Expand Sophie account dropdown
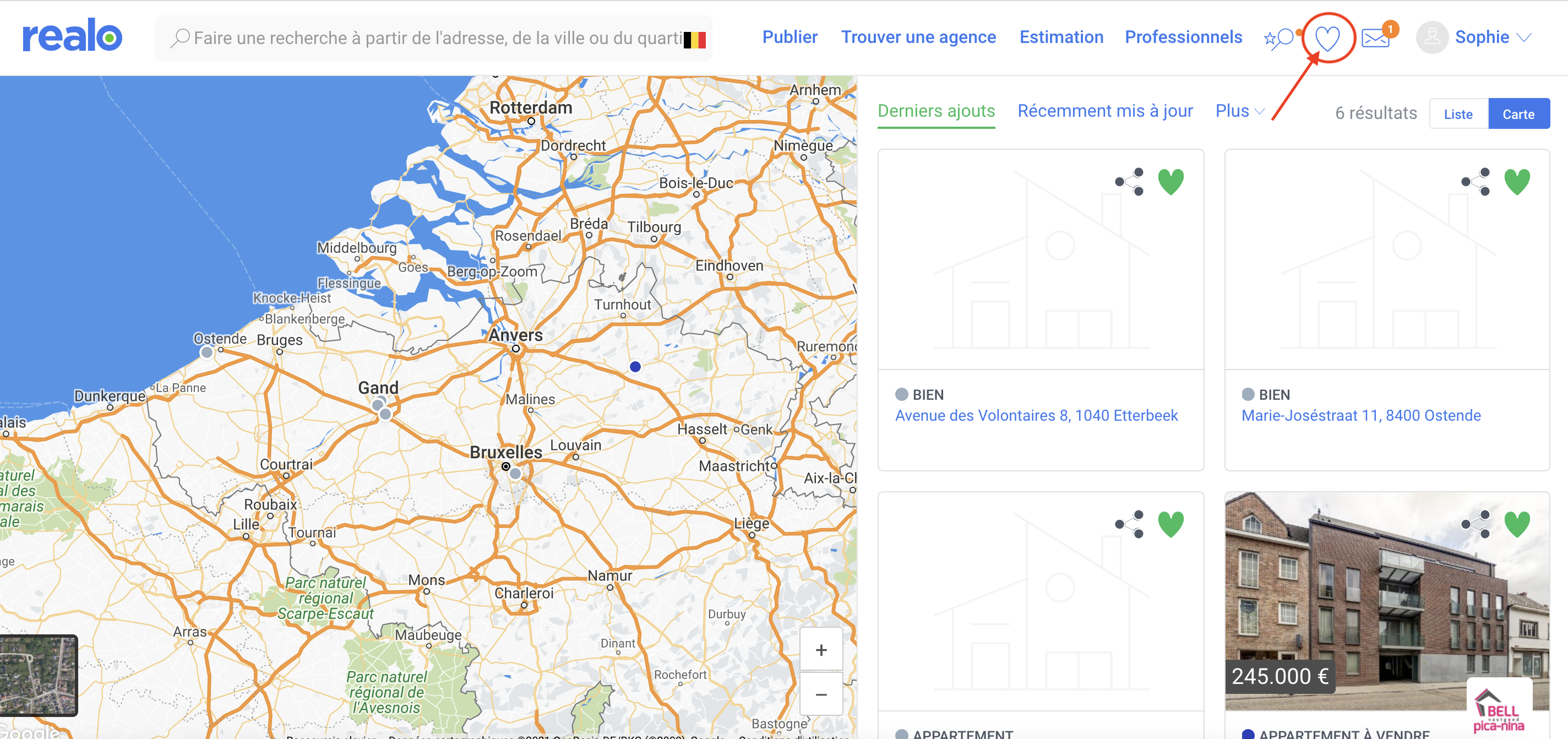 pyautogui.click(x=1523, y=38)
